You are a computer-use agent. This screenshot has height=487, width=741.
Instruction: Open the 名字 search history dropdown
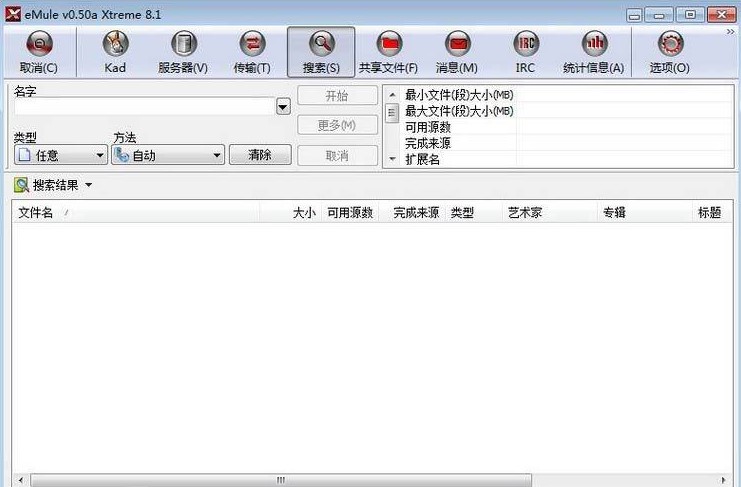click(283, 107)
